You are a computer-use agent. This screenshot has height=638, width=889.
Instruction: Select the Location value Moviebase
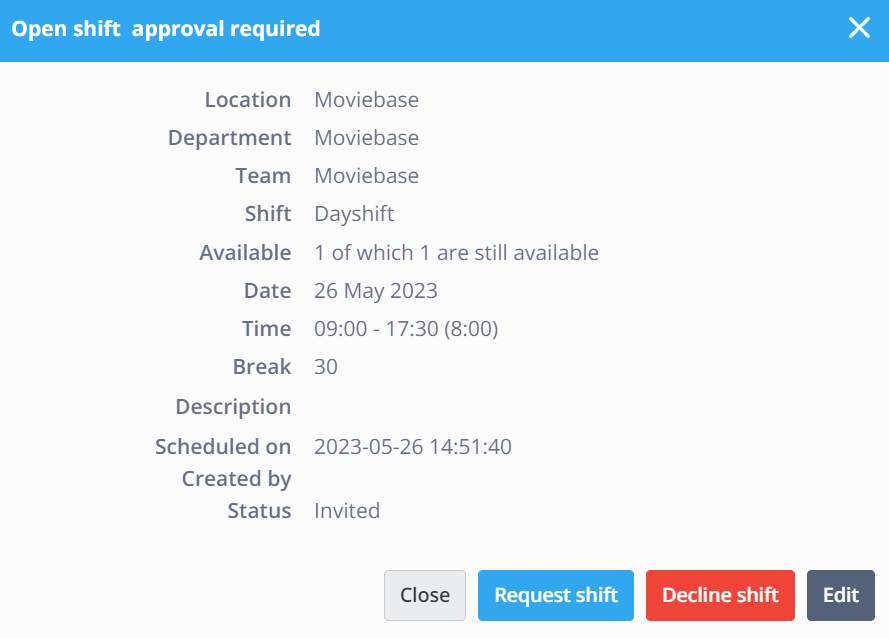[366, 100]
